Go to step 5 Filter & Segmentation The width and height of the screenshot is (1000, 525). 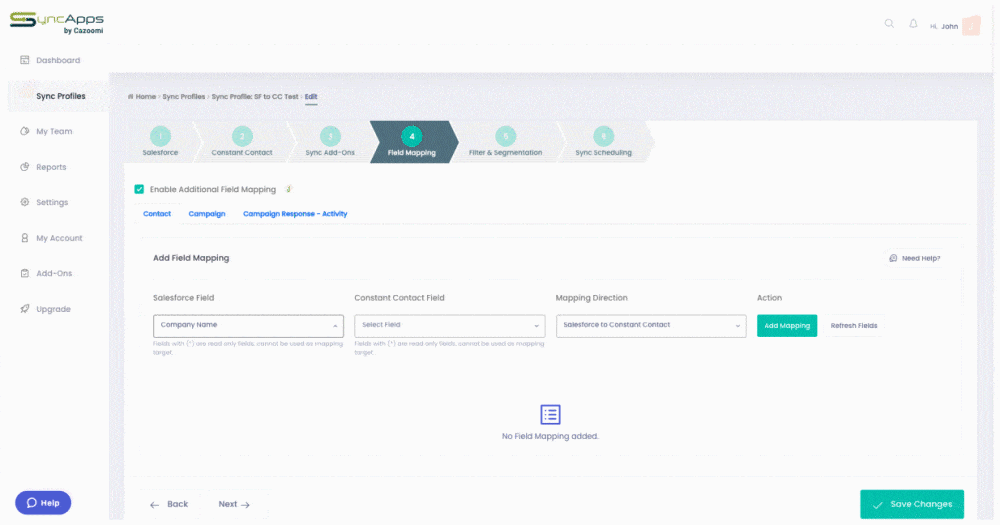point(506,142)
